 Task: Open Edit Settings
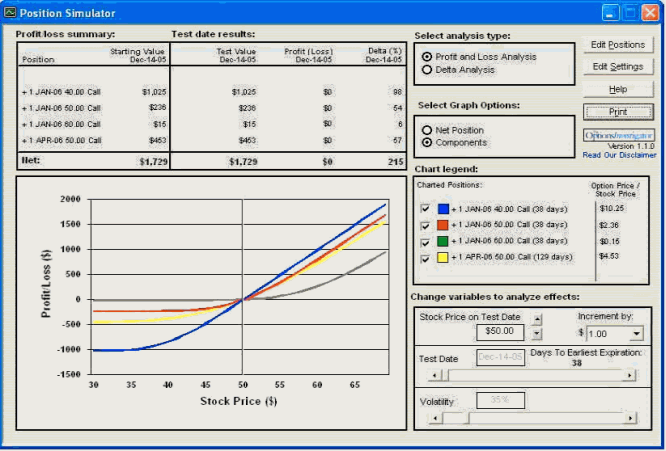point(618,67)
